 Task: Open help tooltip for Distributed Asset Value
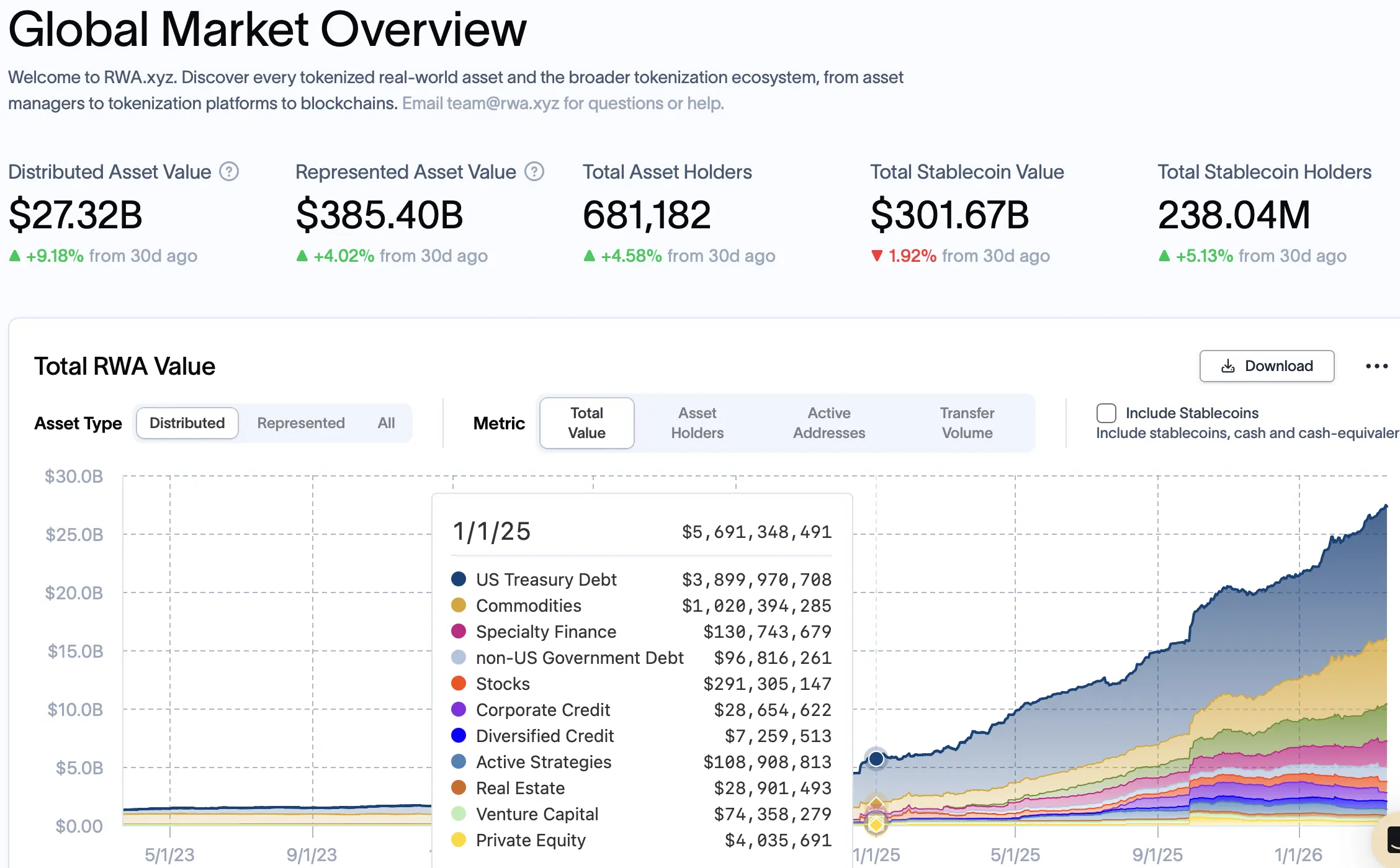click(x=228, y=171)
